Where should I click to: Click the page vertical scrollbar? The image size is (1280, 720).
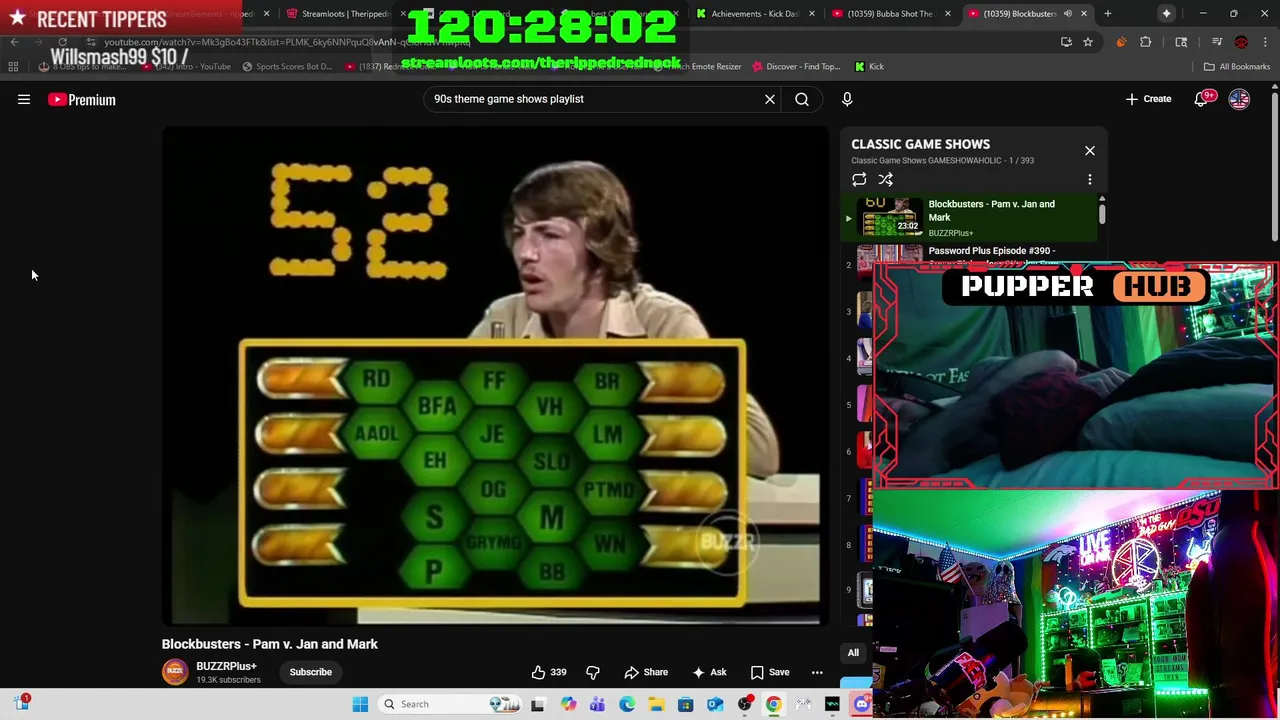[1275, 165]
